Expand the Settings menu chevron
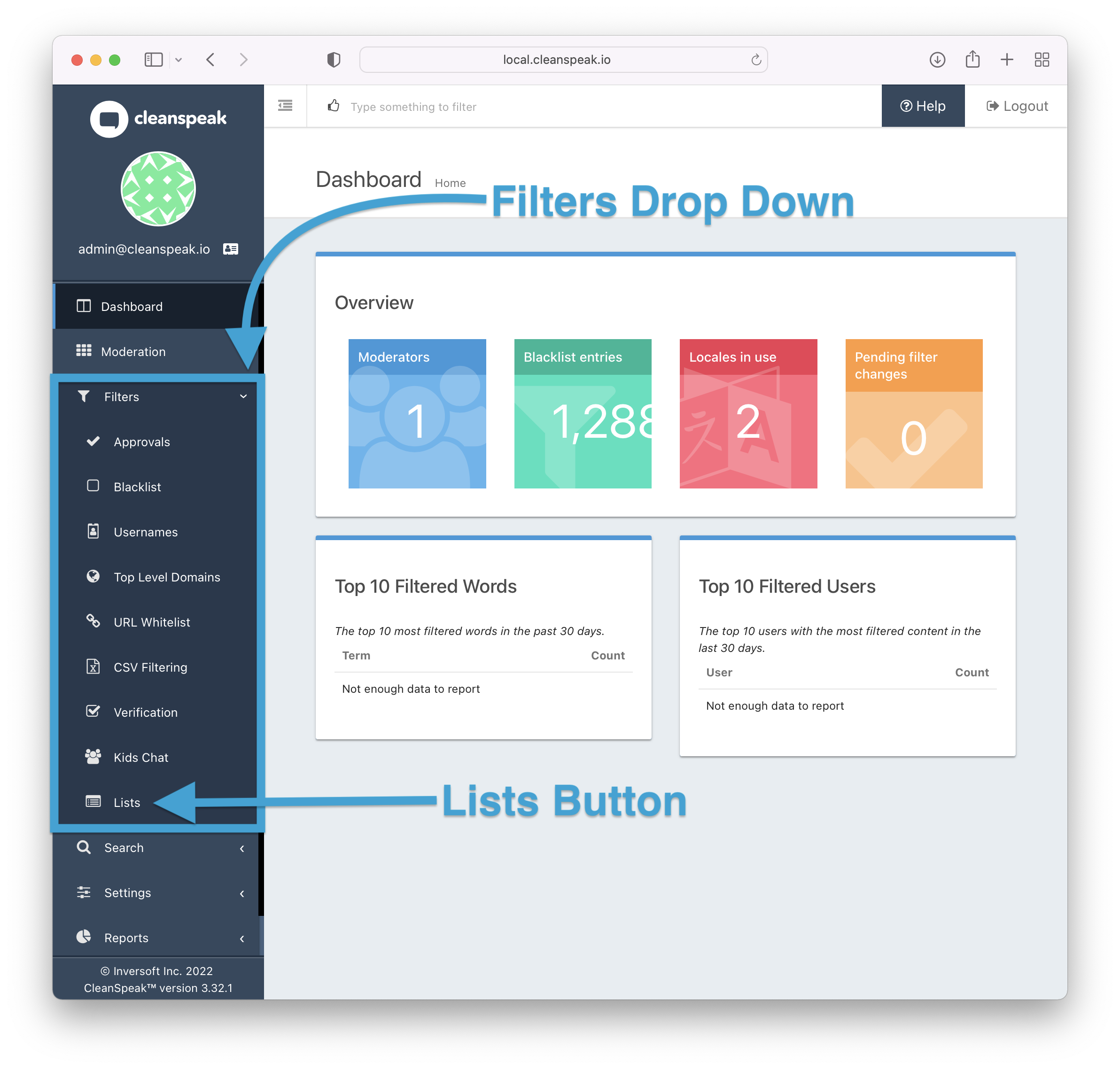 click(x=242, y=893)
